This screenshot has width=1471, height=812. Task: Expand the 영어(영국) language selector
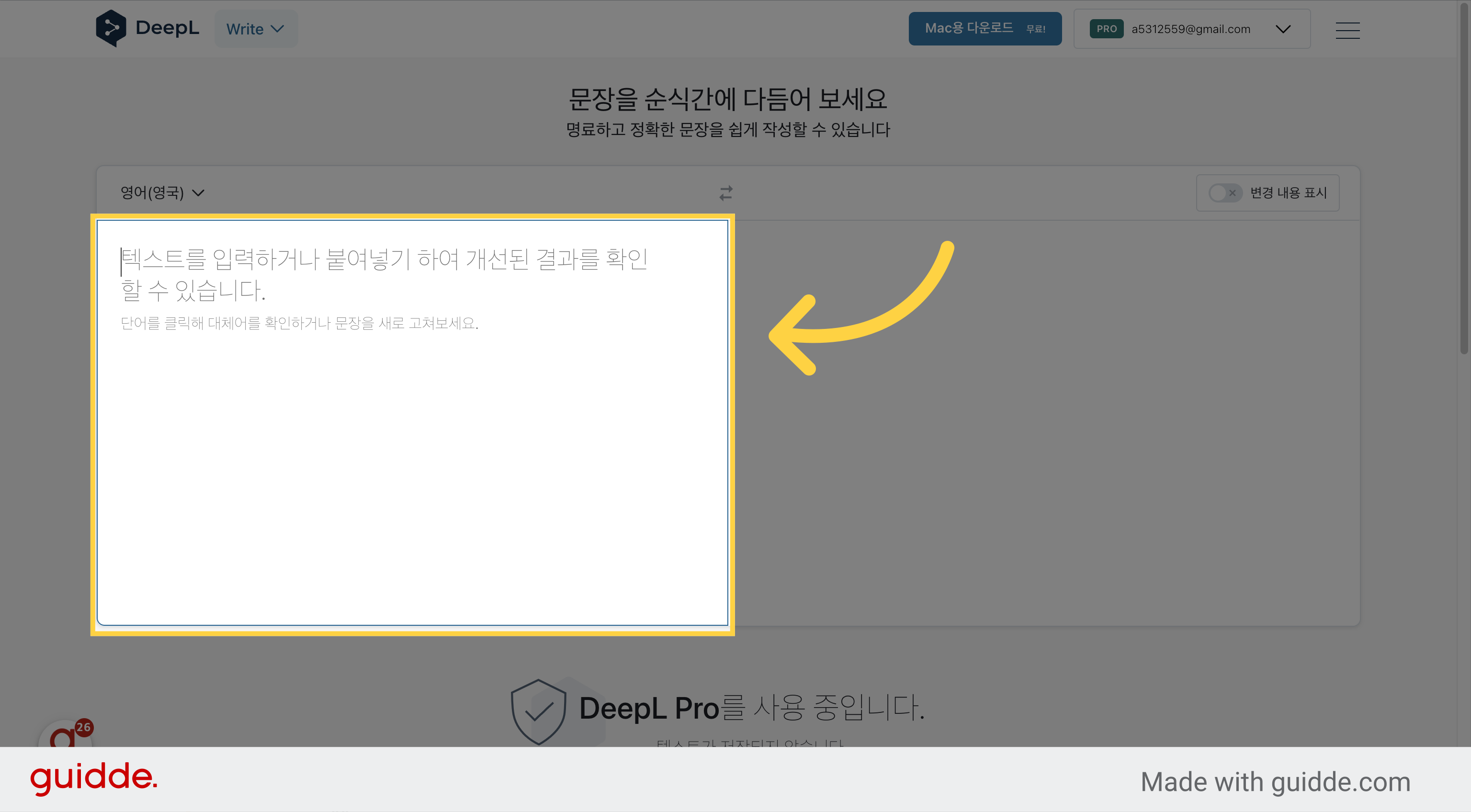pyautogui.click(x=162, y=192)
